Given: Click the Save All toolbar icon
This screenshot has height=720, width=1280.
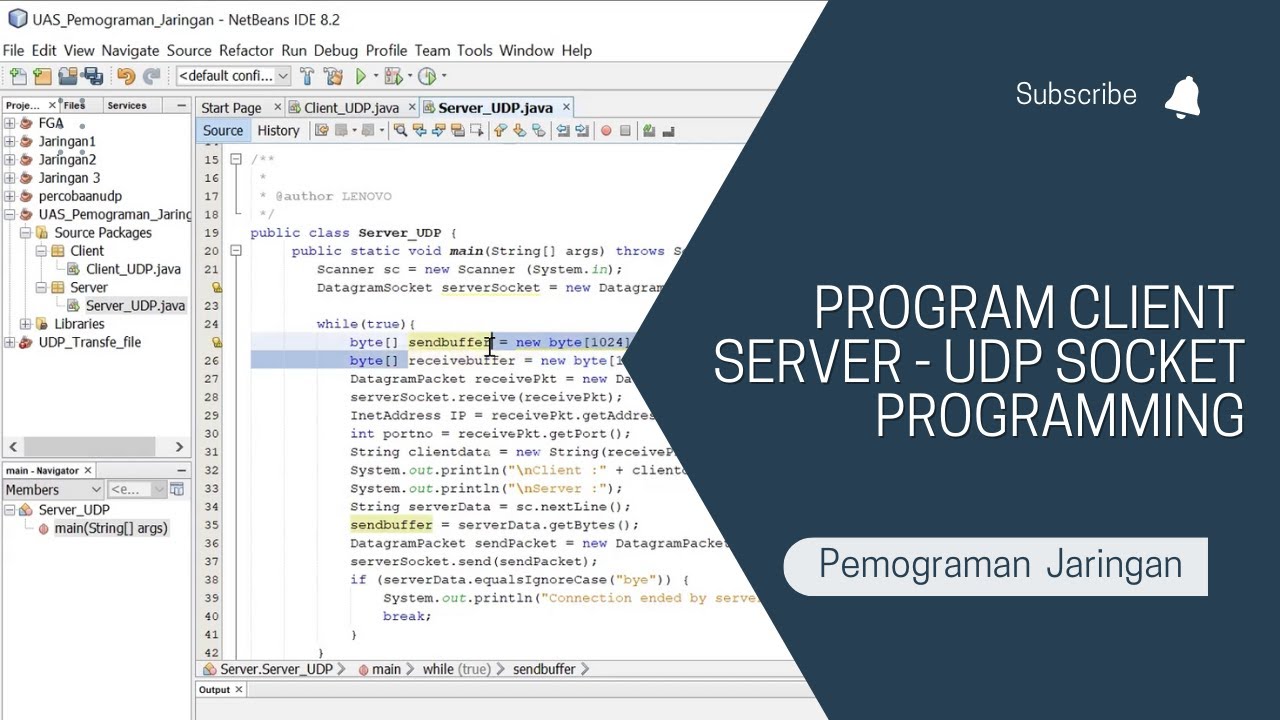Looking at the screenshot, I should point(93,76).
